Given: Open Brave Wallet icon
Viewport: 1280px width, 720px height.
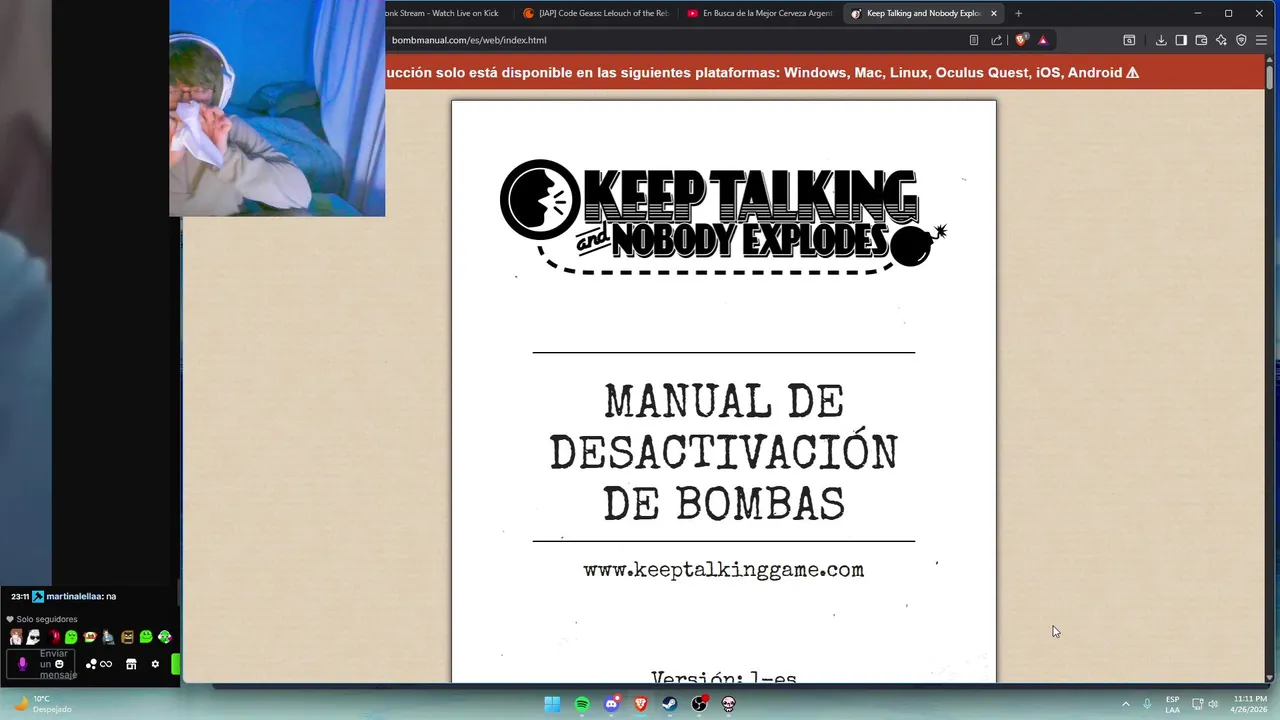Looking at the screenshot, I should pos(1201,40).
